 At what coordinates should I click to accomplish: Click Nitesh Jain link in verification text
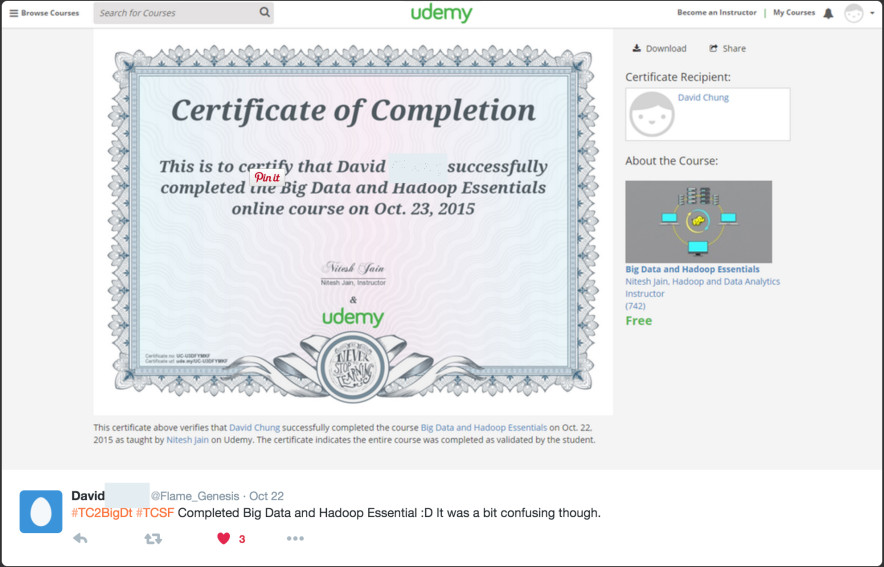[x=187, y=440]
